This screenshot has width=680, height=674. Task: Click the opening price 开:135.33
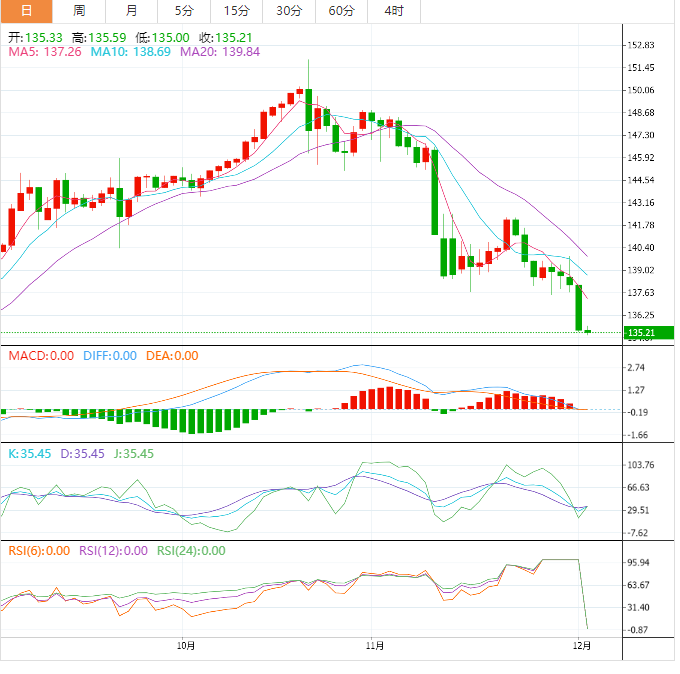point(35,38)
